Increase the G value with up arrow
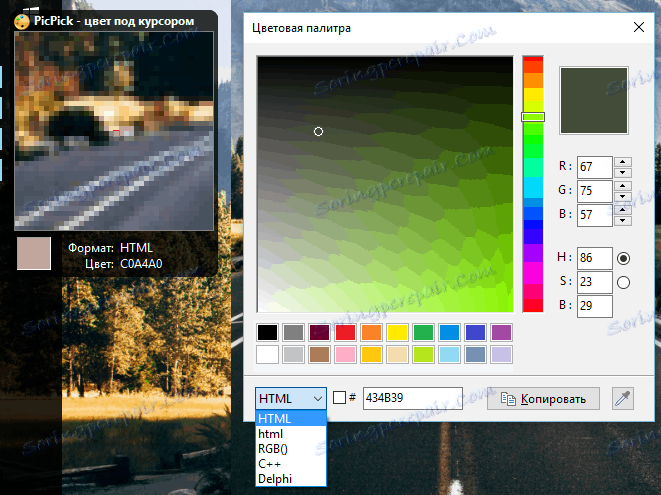The height and width of the screenshot is (495, 661). click(x=623, y=186)
